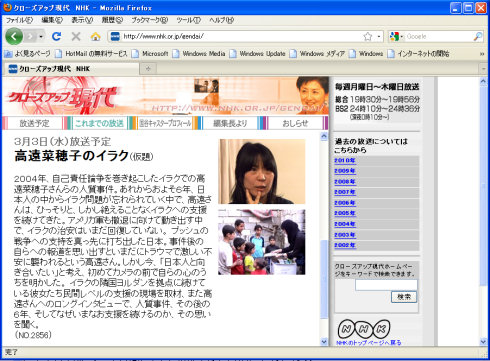Open the 表示 menu

[82, 20]
